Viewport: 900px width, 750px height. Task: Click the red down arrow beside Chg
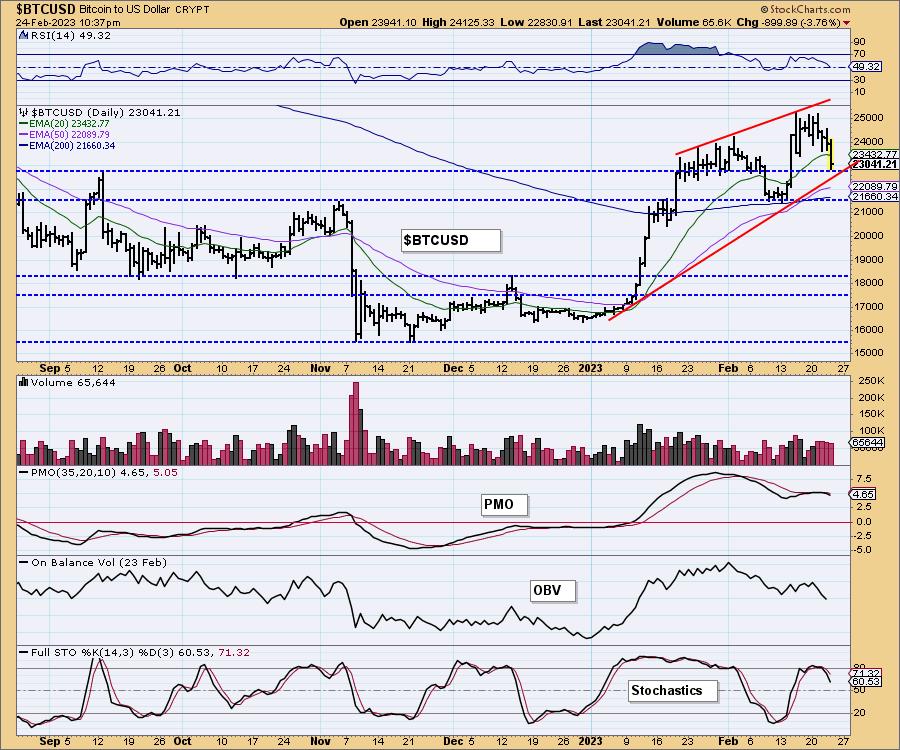pos(847,23)
